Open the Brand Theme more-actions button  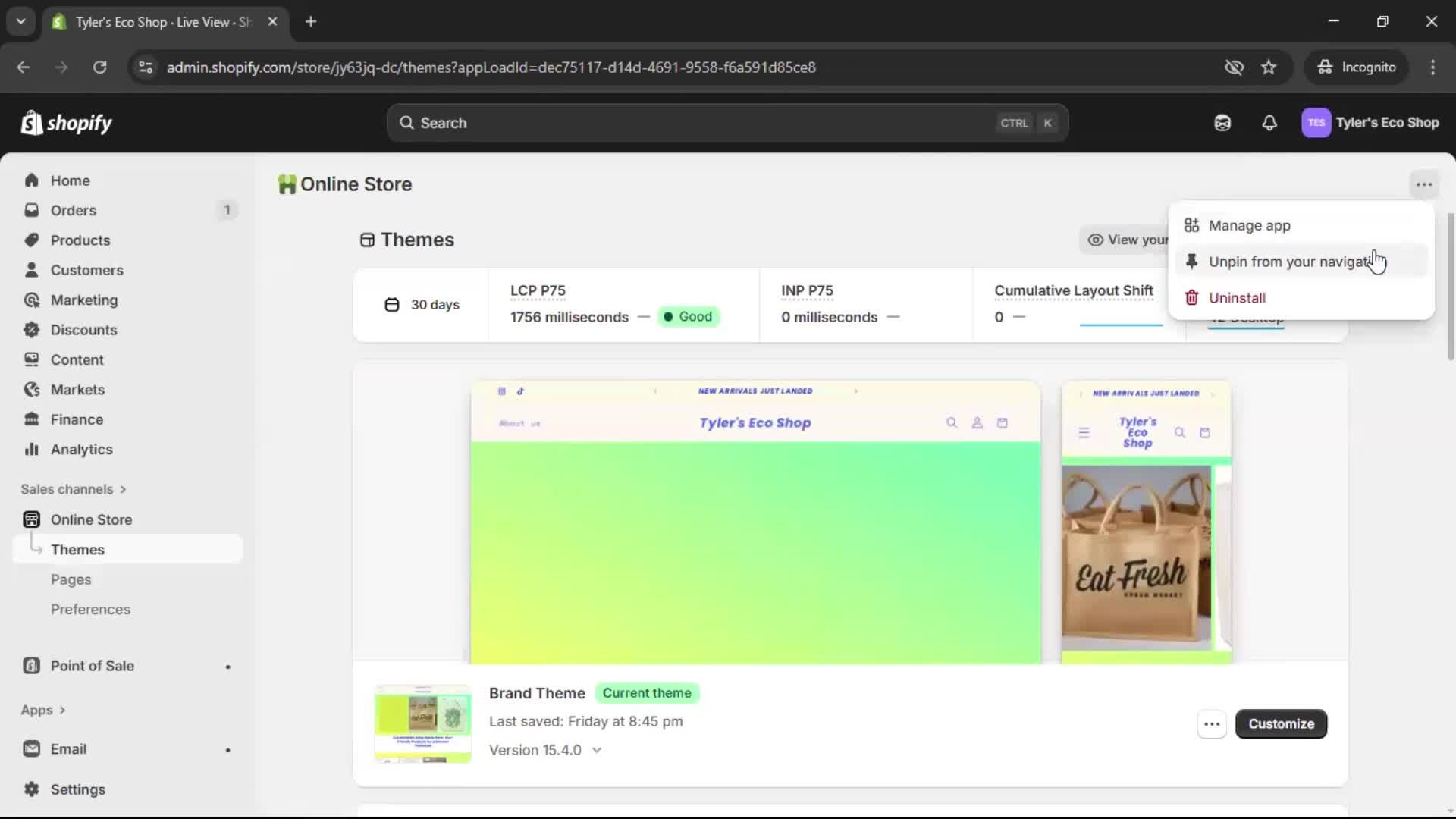pyautogui.click(x=1211, y=723)
